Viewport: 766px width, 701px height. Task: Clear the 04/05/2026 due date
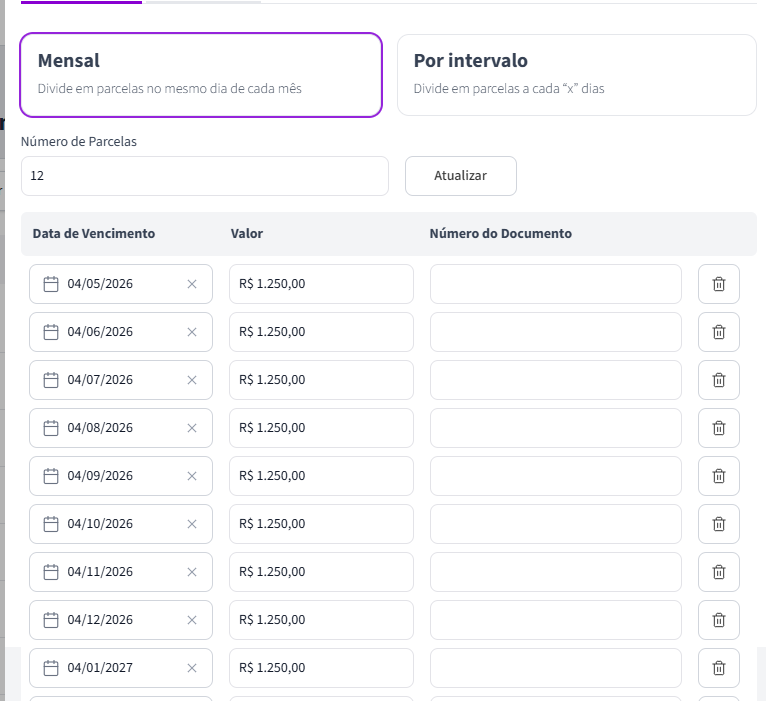(192, 284)
